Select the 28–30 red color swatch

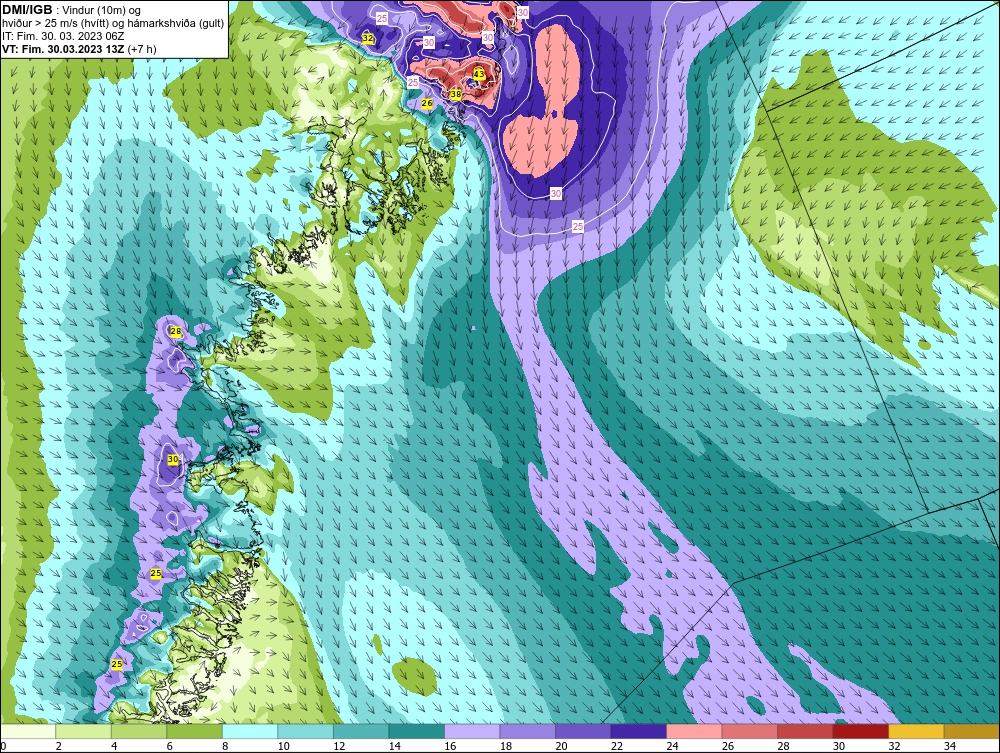click(x=805, y=731)
